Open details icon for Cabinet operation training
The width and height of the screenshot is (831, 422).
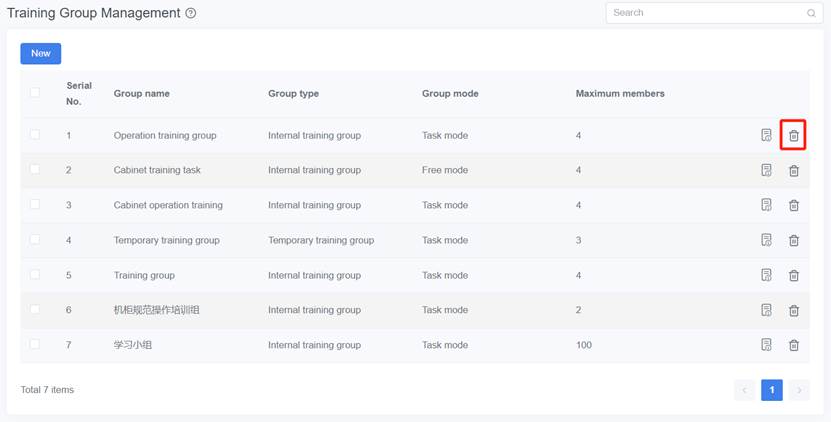tap(766, 205)
